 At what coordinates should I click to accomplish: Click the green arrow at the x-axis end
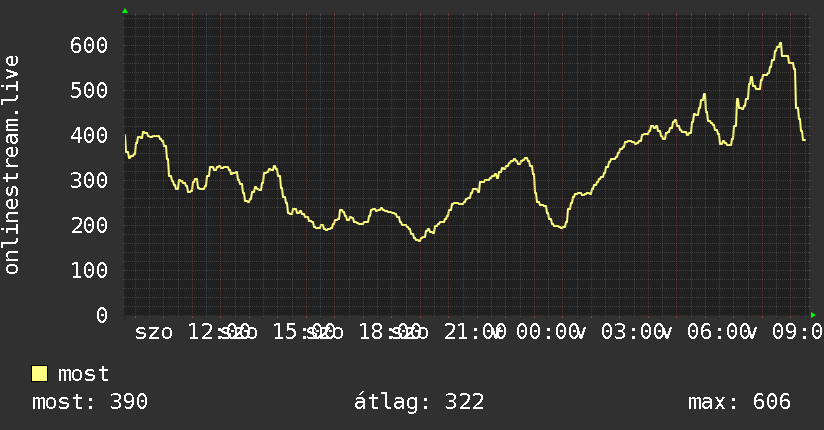pos(813,315)
